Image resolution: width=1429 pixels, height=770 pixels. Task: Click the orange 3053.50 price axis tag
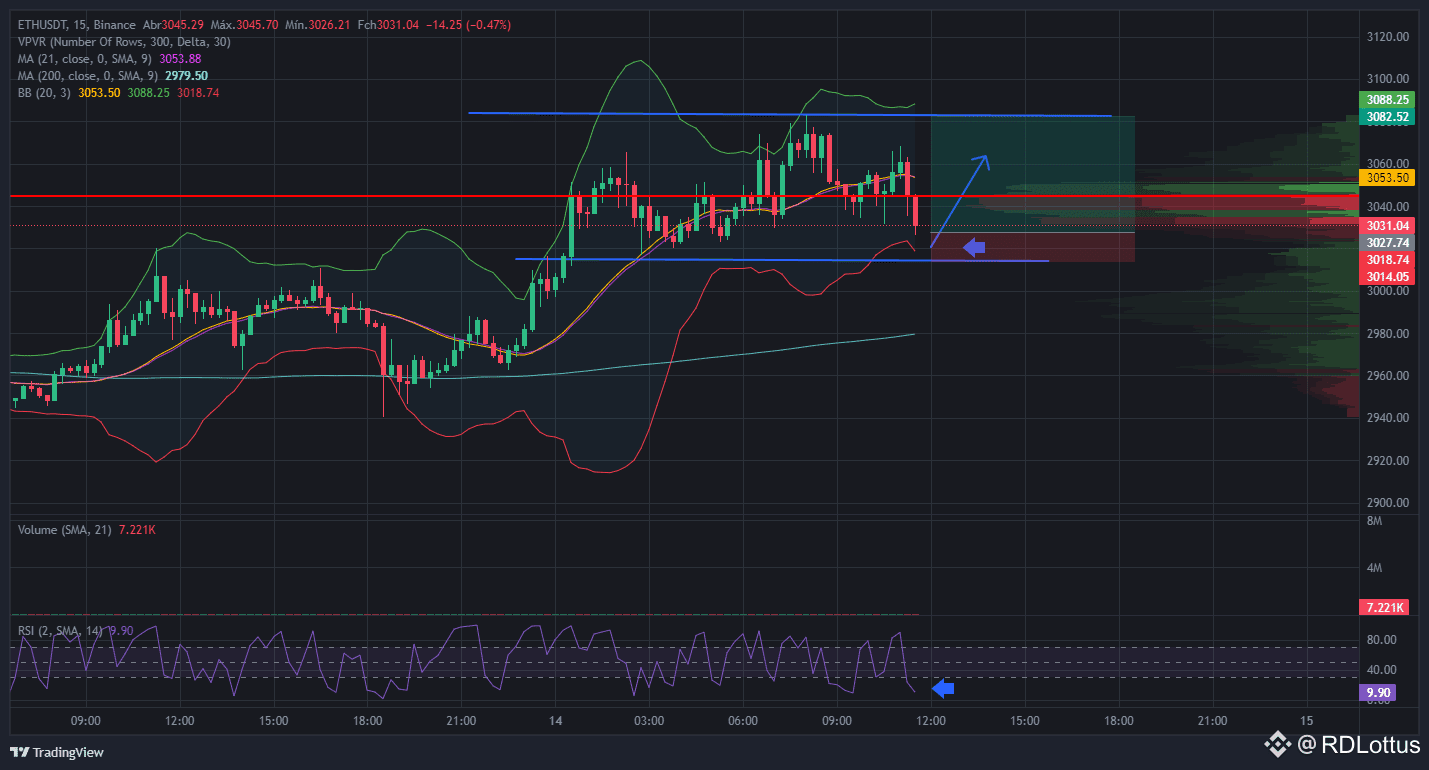tap(1386, 178)
